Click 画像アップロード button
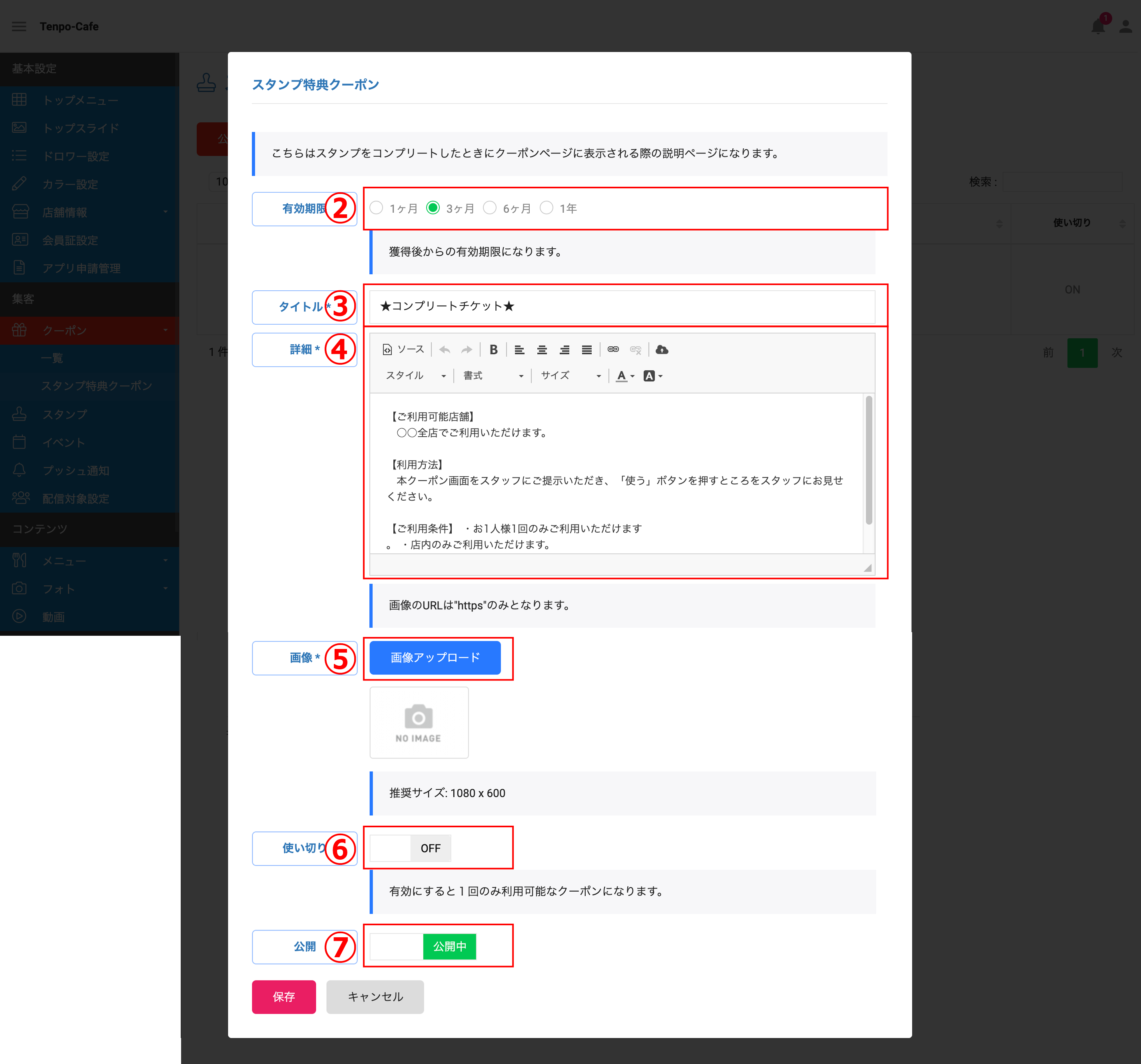 [435, 658]
